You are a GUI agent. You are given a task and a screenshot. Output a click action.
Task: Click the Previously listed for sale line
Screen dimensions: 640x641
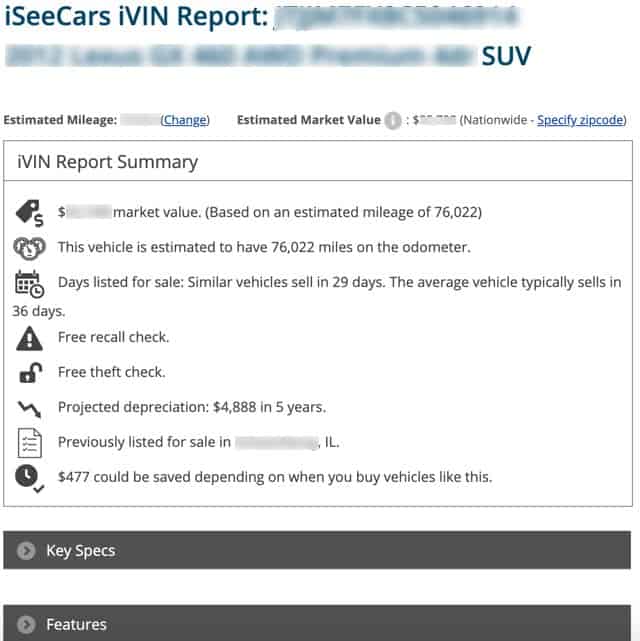point(199,442)
